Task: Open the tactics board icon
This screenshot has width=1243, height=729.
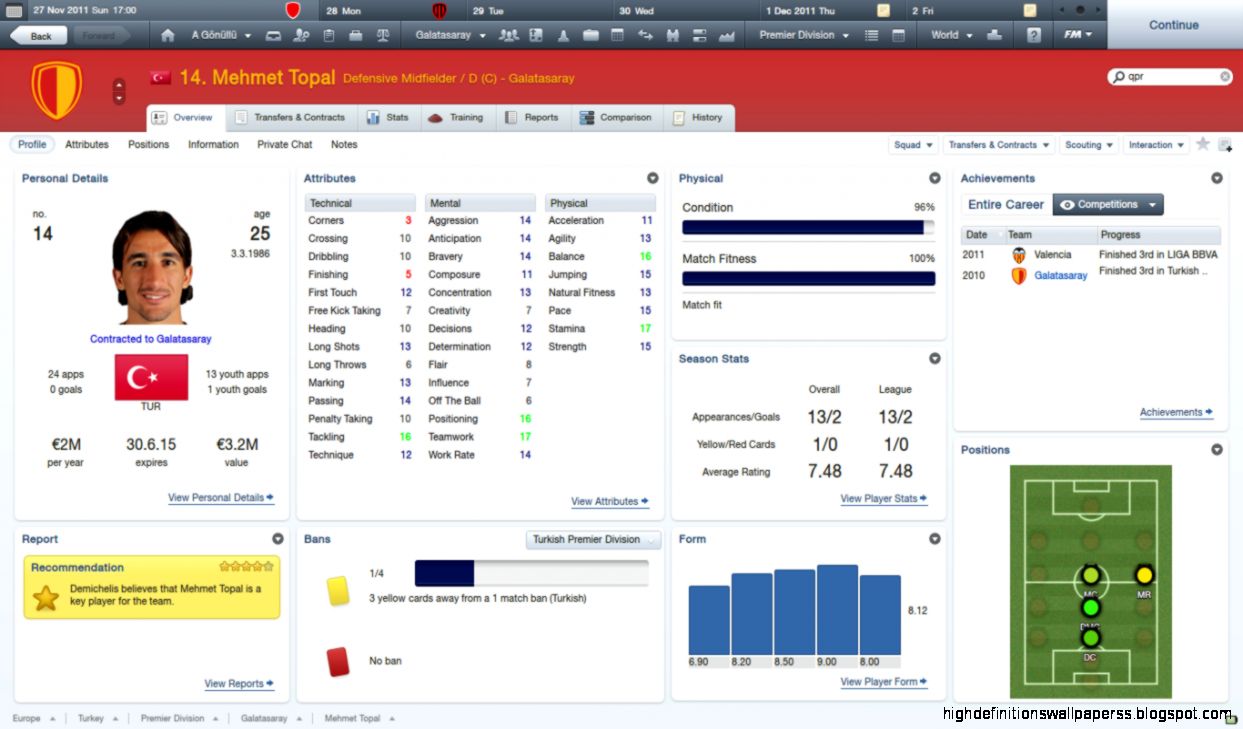Action: (x=536, y=35)
